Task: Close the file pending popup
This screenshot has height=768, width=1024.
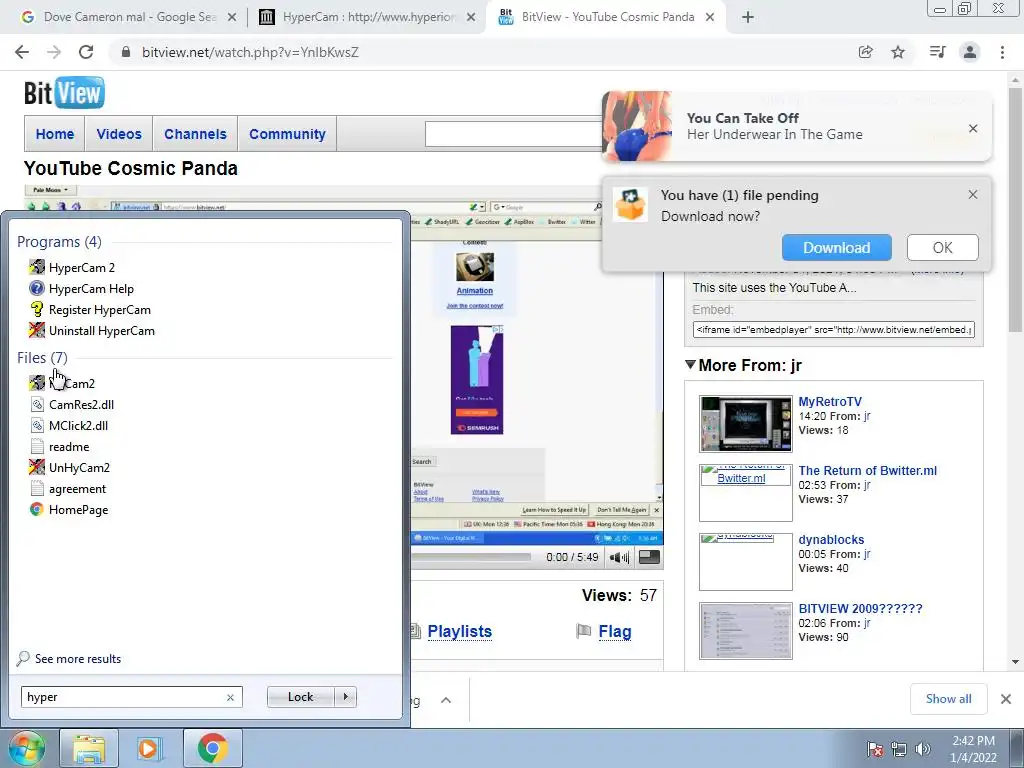Action: [x=973, y=195]
